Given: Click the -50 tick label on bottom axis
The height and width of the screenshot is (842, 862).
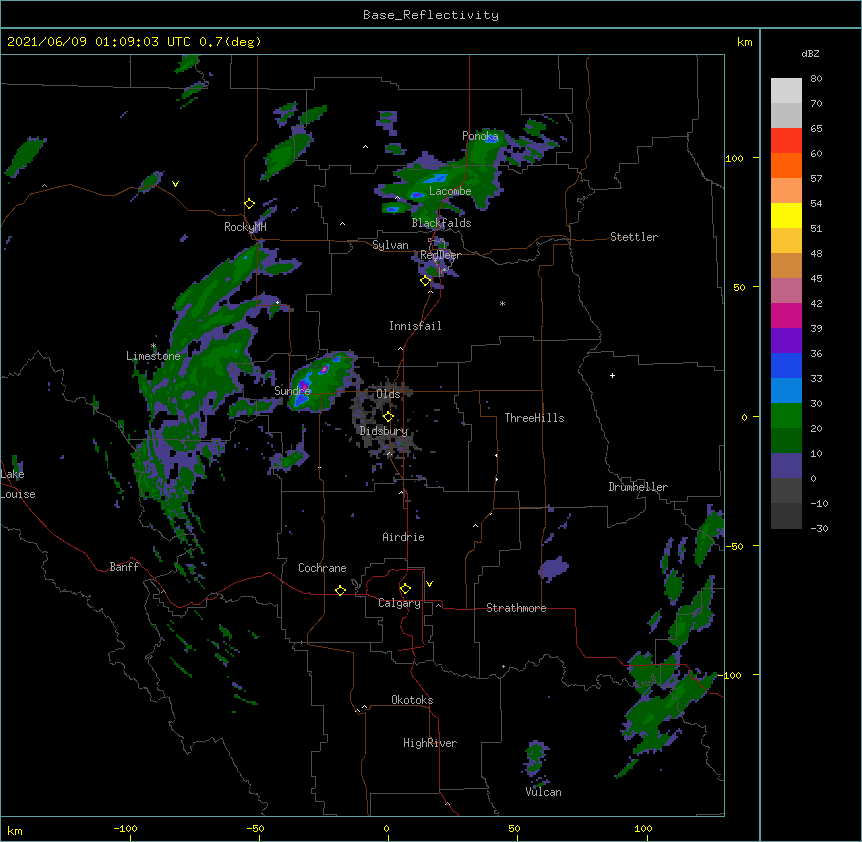Looking at the screenshot, I should click(x=255, y=828).
